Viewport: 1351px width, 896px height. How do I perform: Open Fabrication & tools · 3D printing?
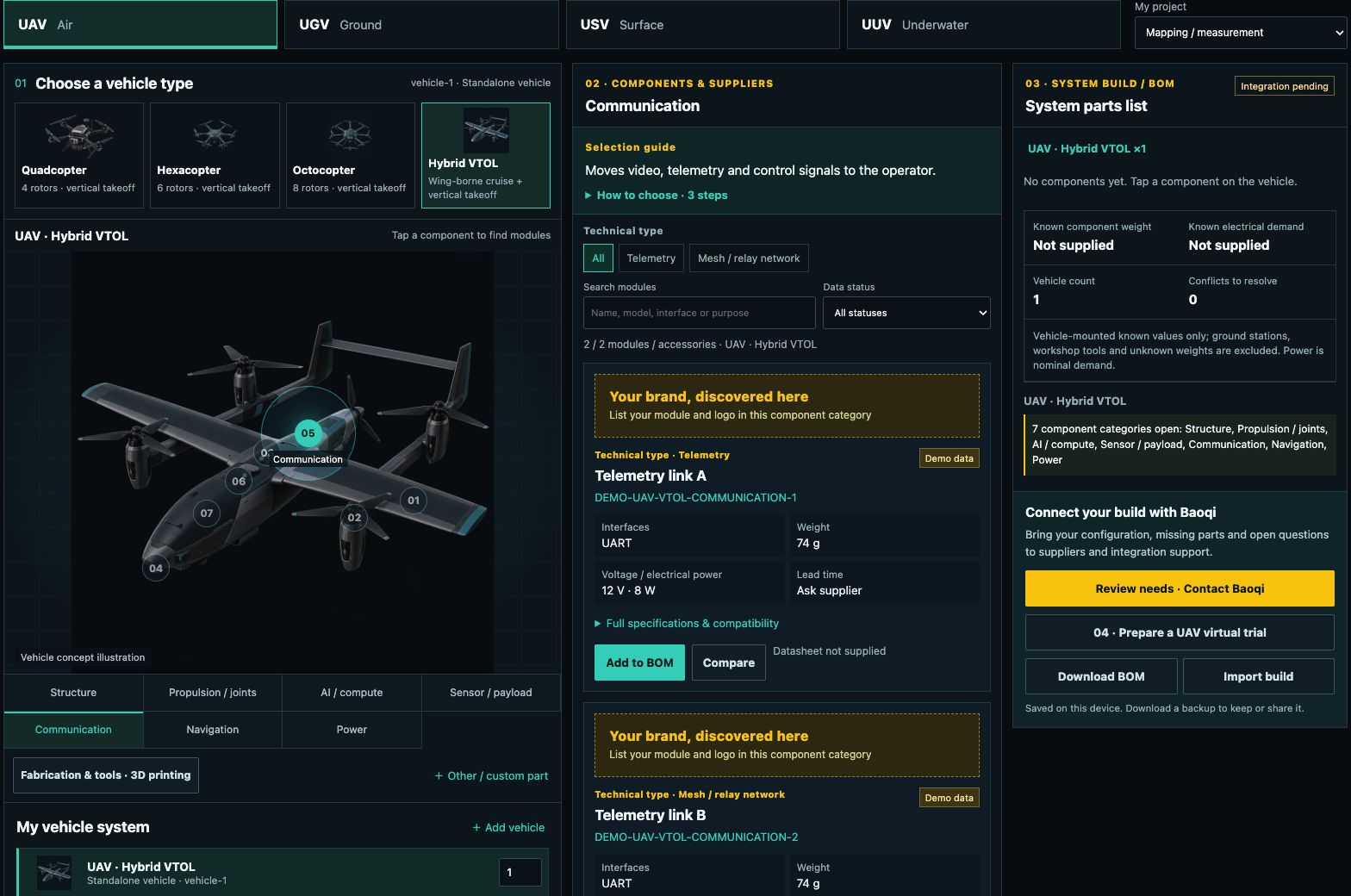click(x=106, y=775)
